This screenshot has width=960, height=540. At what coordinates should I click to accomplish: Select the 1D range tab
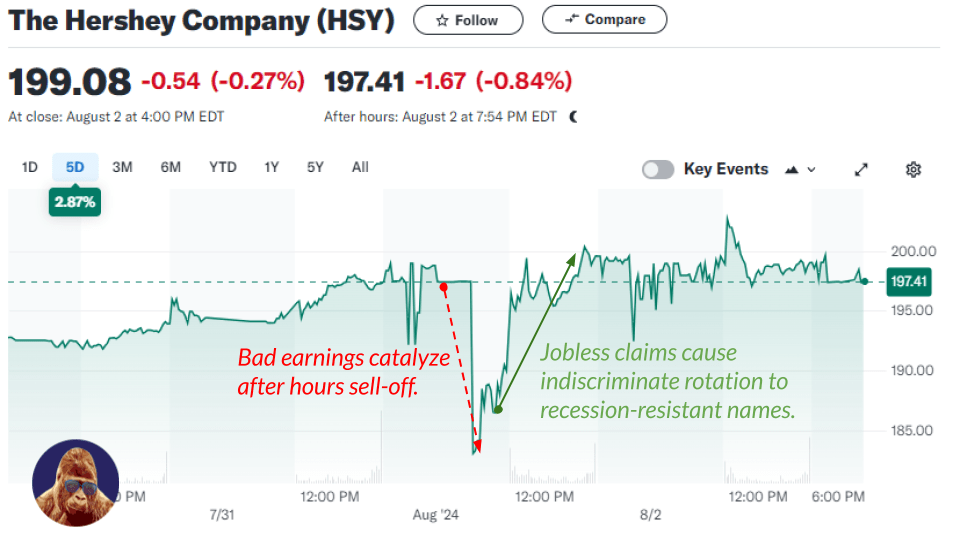[30, 167]
